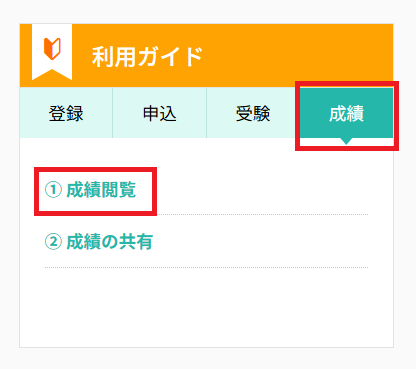Open the 登録 tab

click(x=66, y=113)
